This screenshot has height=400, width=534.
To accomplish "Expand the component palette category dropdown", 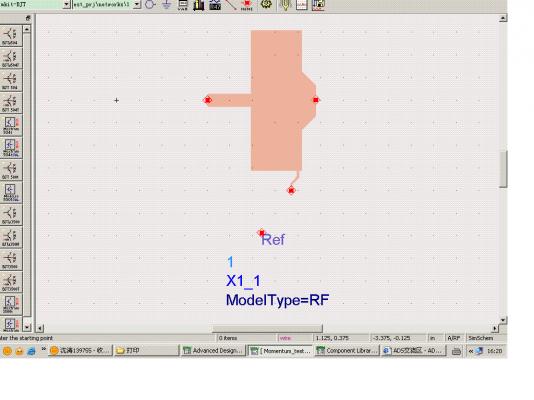I will tap(67, 4).
